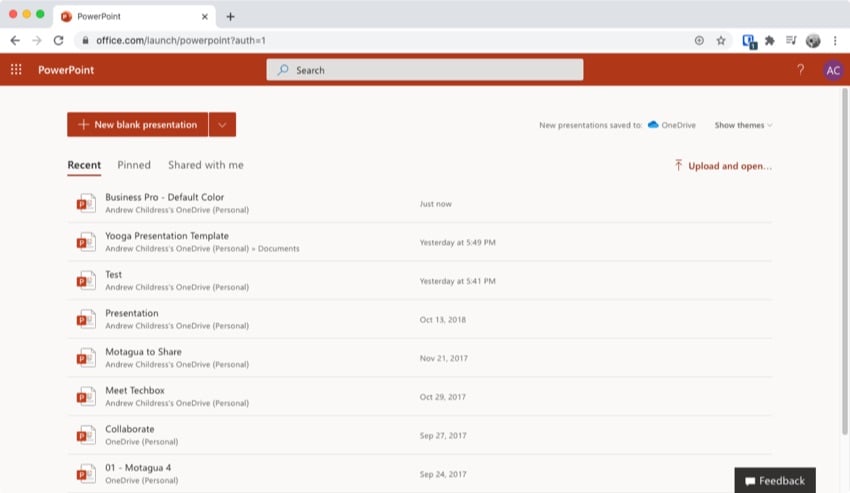
Task: Open the Office app launcher waffle icon
Action: 16,70
